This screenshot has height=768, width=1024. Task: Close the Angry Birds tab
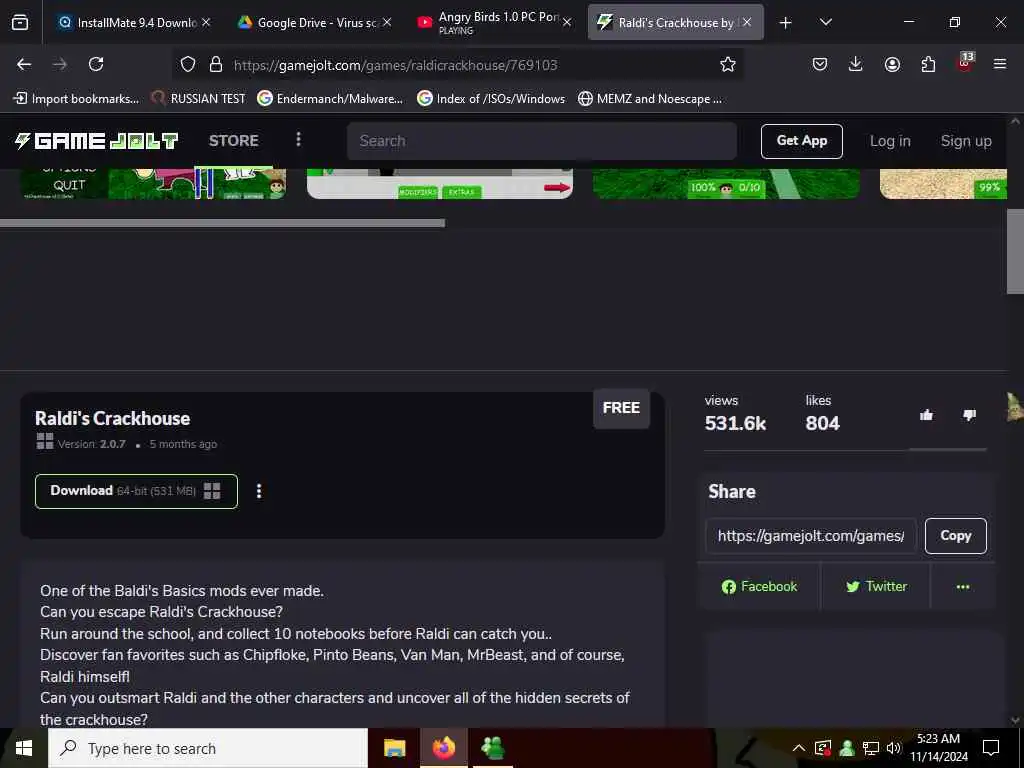pos(567,22)
